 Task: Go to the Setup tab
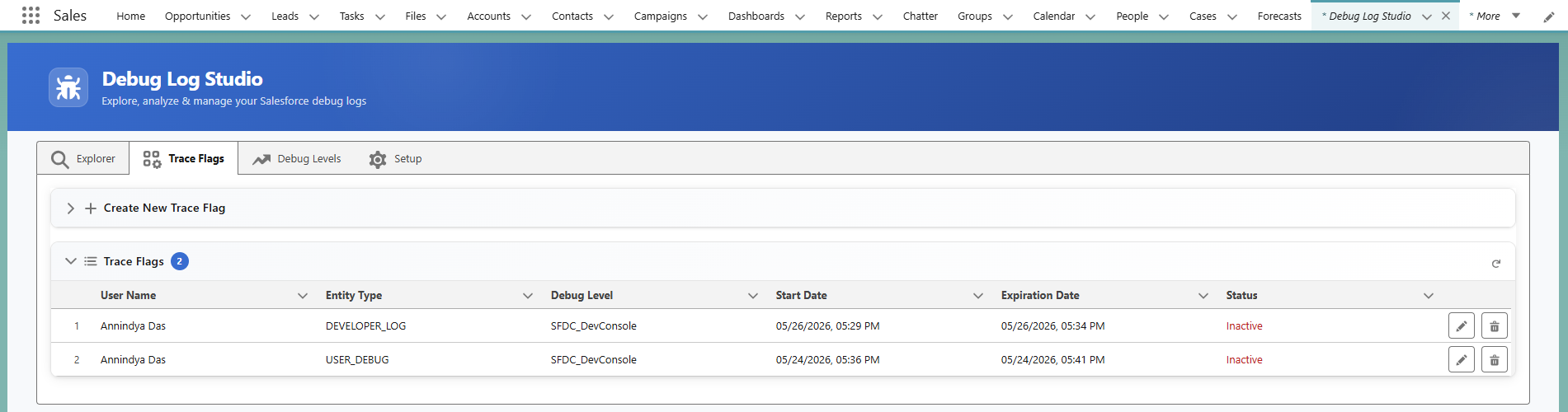(x=396, y=158)
